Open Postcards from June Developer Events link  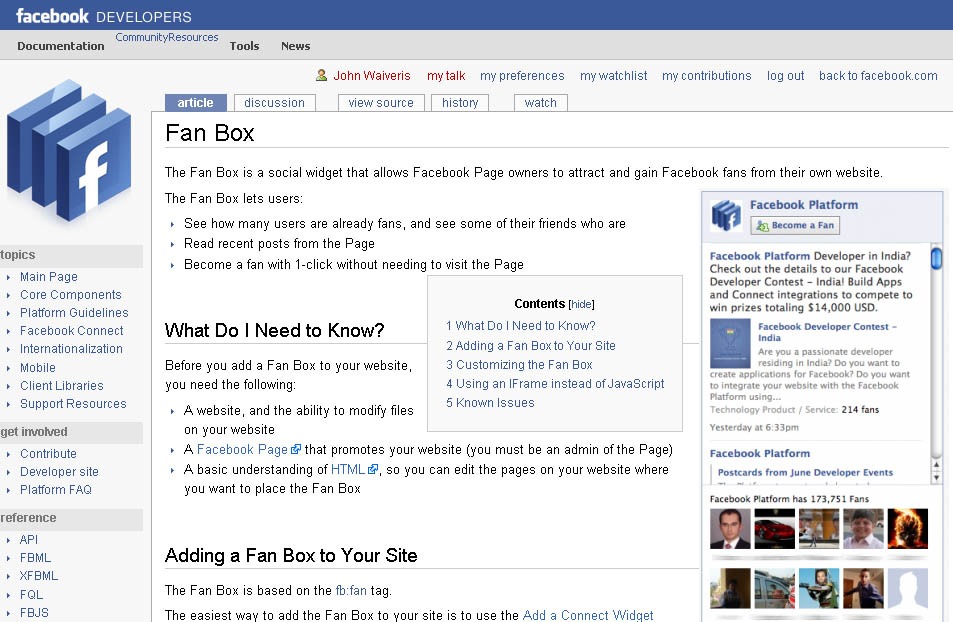click(x=805, y=472)
